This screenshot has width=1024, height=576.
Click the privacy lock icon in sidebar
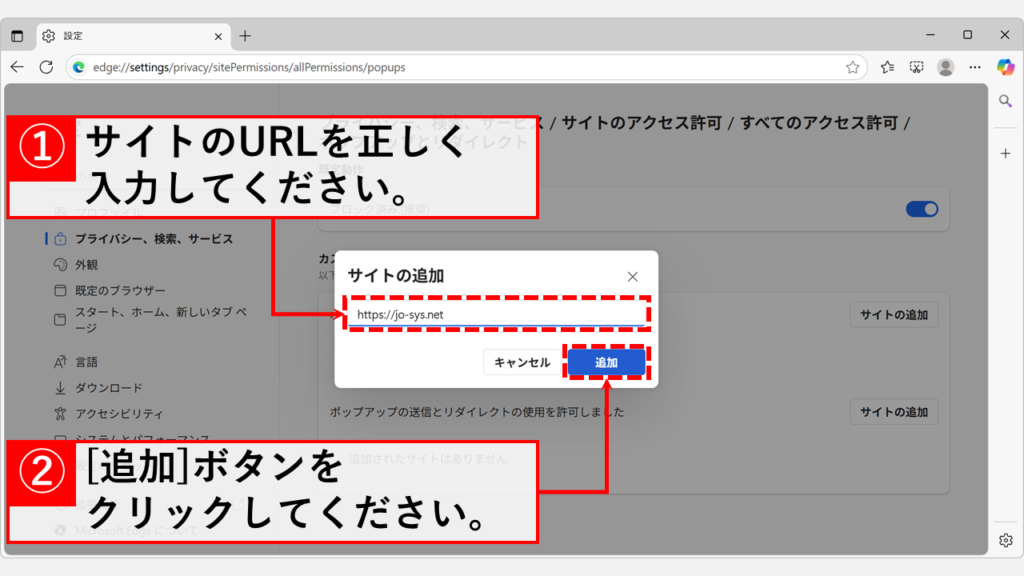click(60, 239)
